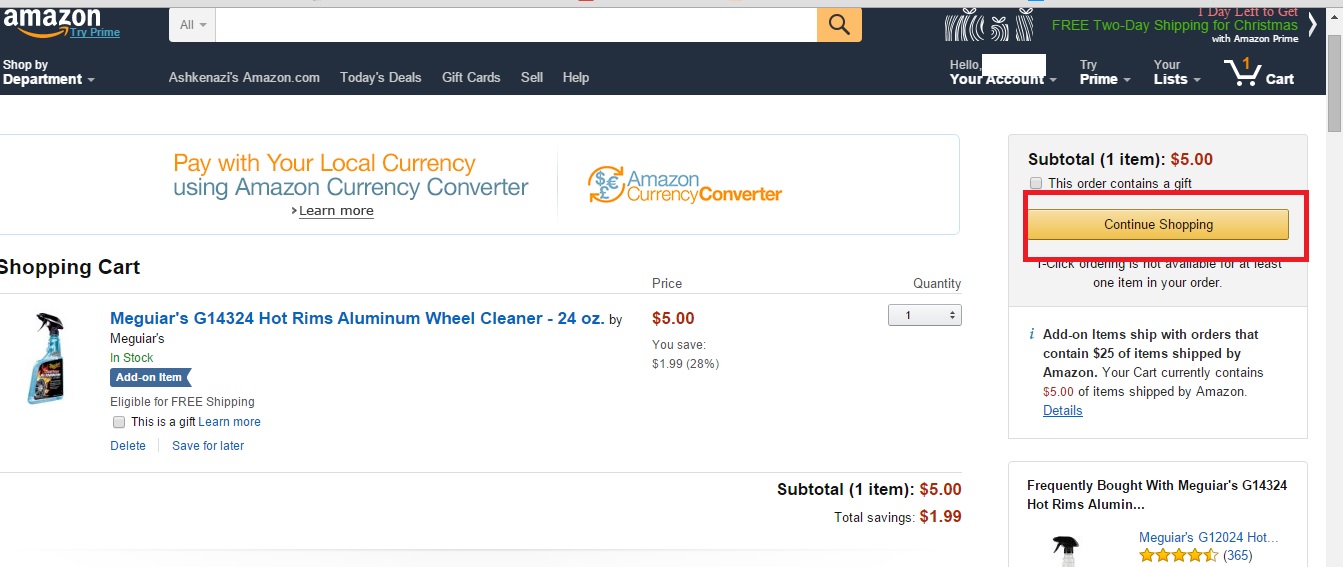Click the search magnifier icon
Screen dimensions: 1343x567
[839, 24]
